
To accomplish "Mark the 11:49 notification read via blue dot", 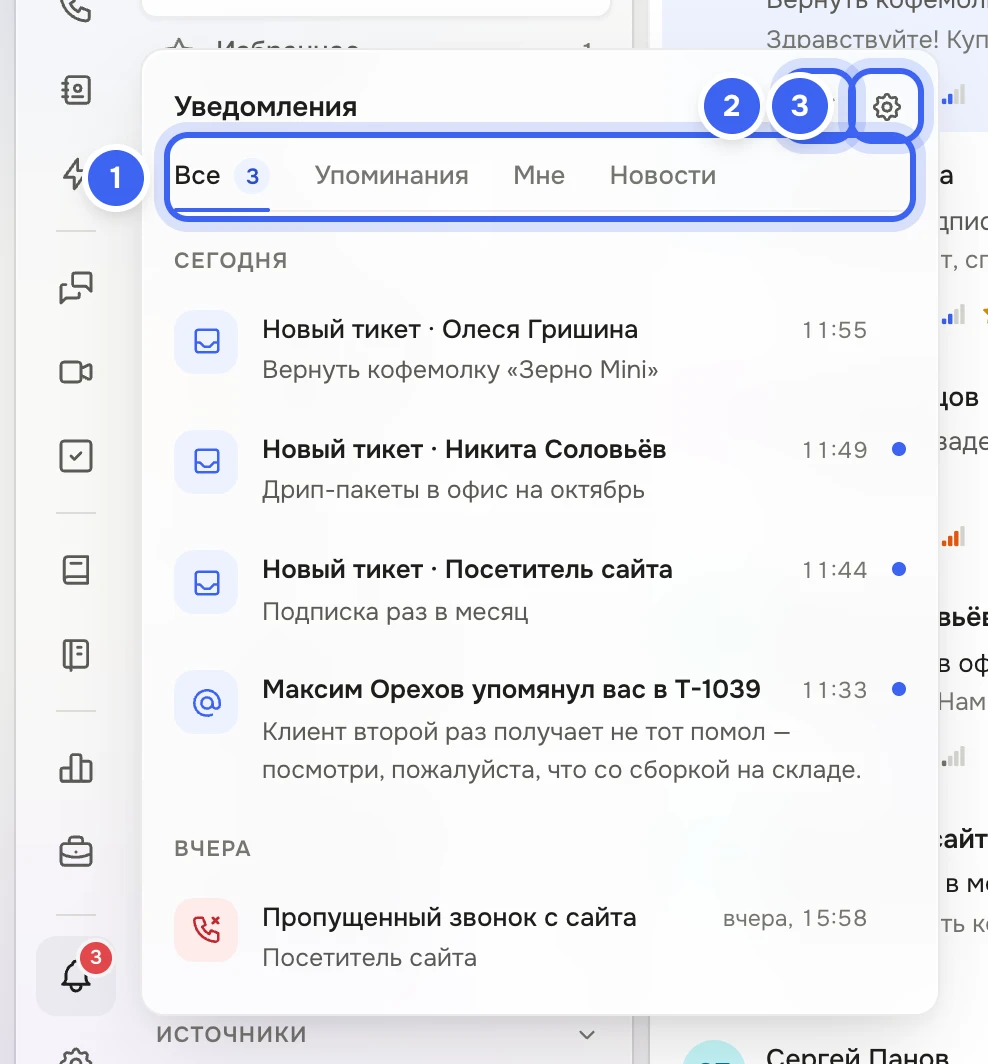I will [899, 449].
